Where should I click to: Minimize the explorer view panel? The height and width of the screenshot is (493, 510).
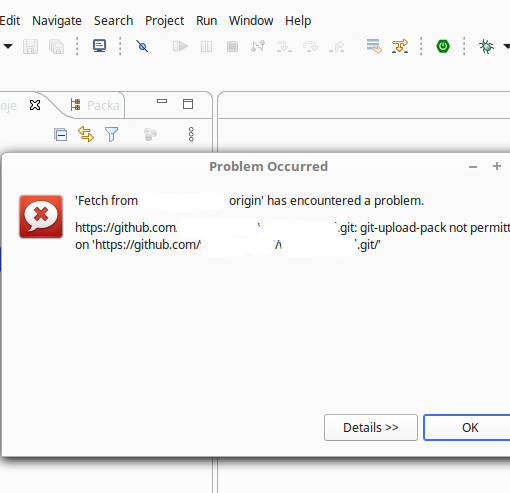(162, 101)
